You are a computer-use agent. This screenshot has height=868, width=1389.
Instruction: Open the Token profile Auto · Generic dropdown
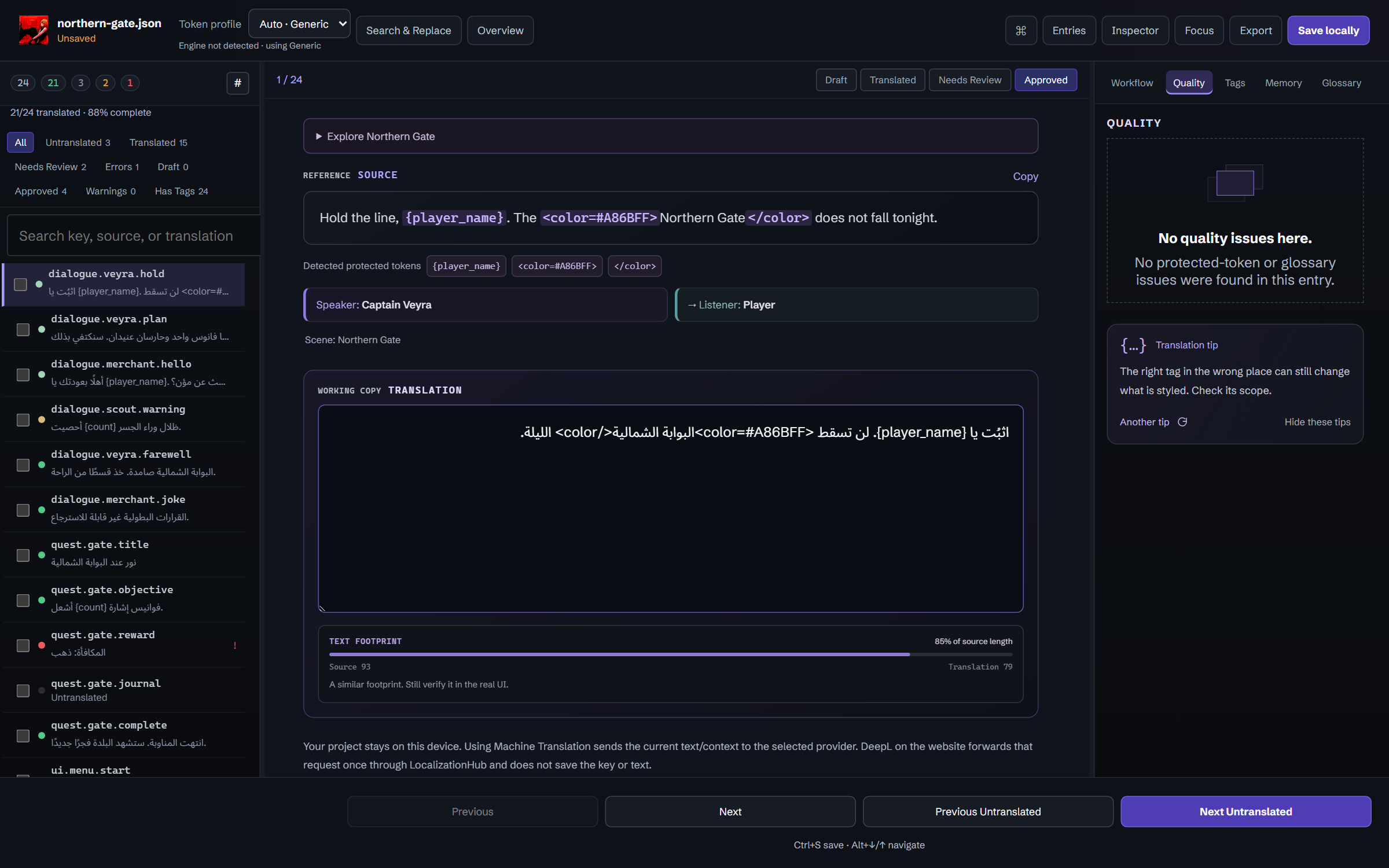[299, 24]
